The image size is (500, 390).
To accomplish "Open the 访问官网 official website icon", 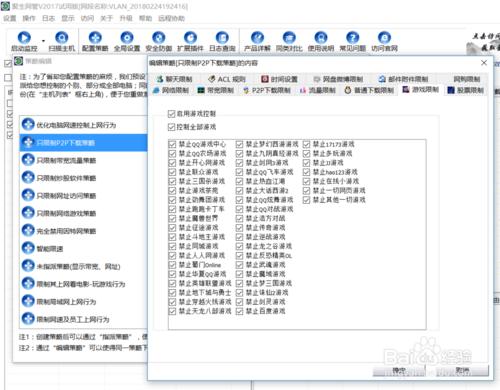I will click(x=384, y=37).
